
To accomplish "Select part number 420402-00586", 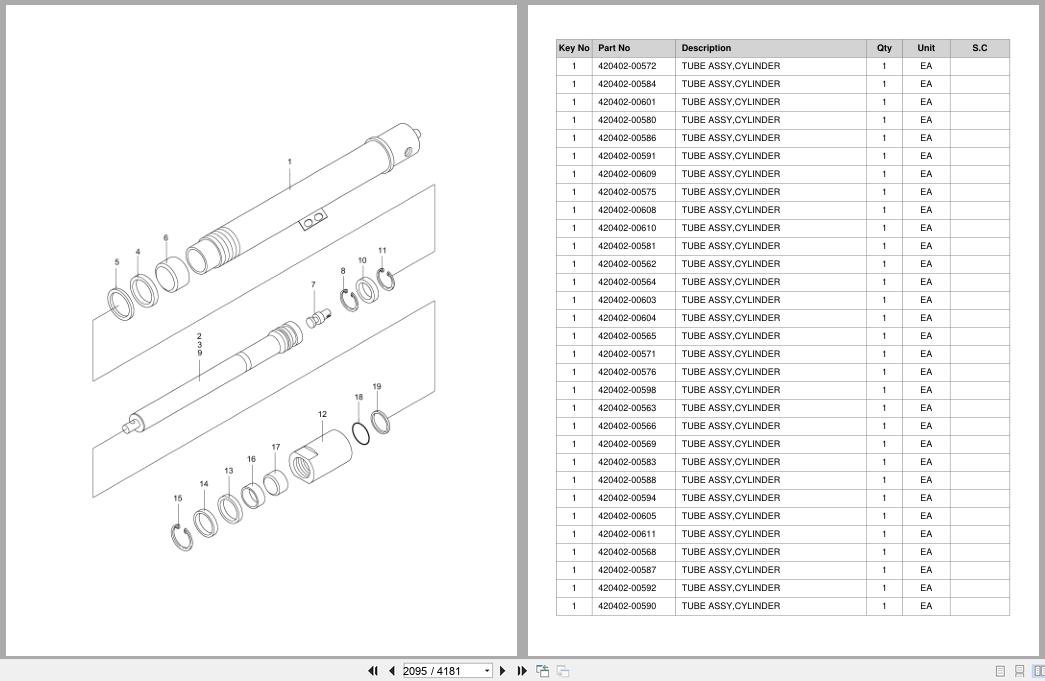I will 626,138.
